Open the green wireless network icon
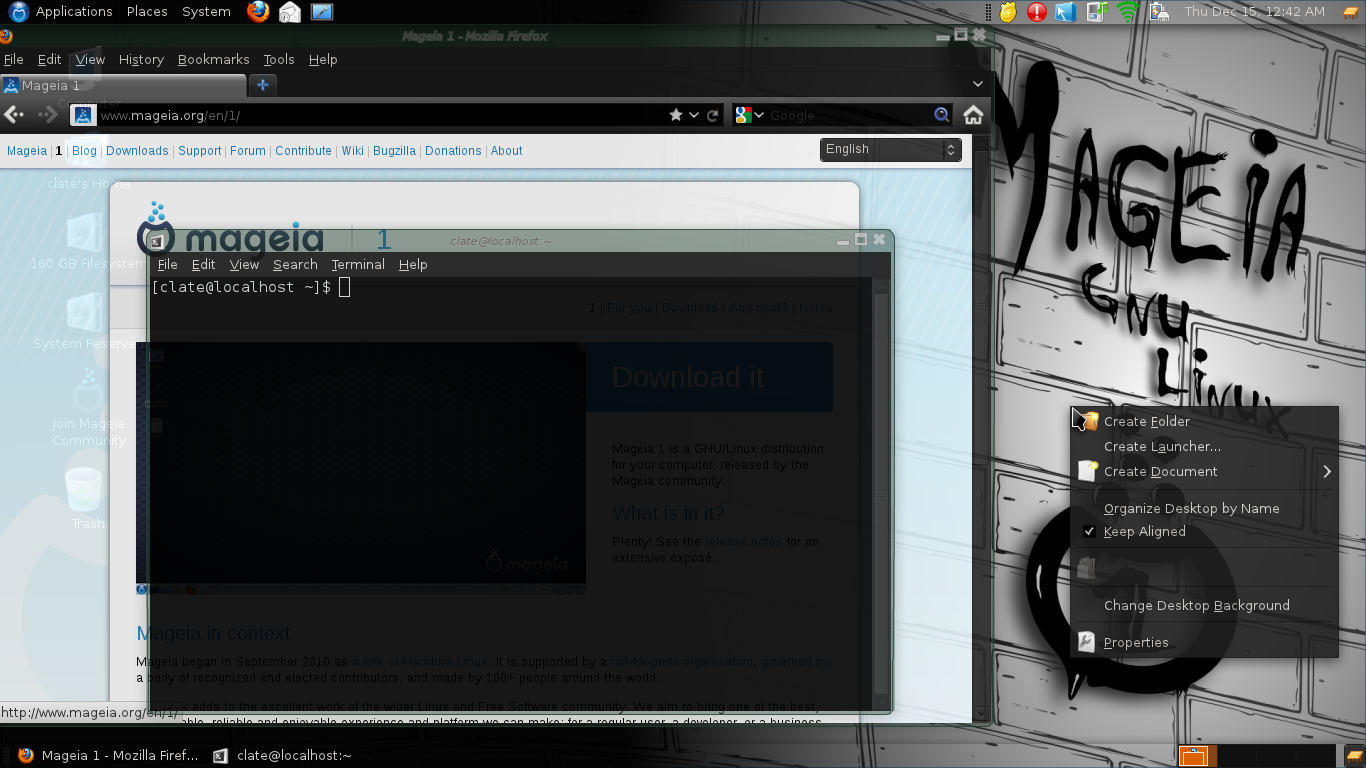1366x768 pixels. [1128, 12]
